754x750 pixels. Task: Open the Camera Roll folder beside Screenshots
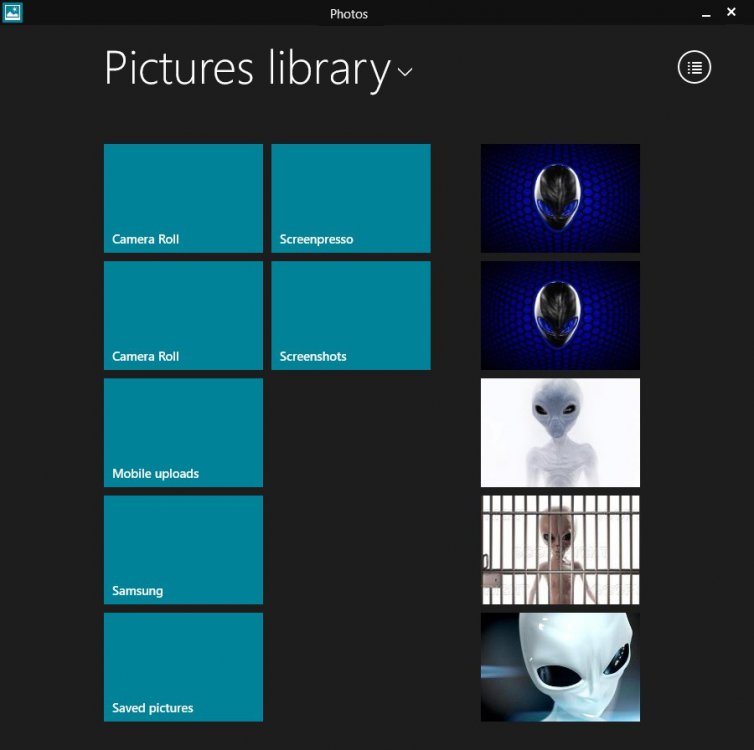[183, 315]
